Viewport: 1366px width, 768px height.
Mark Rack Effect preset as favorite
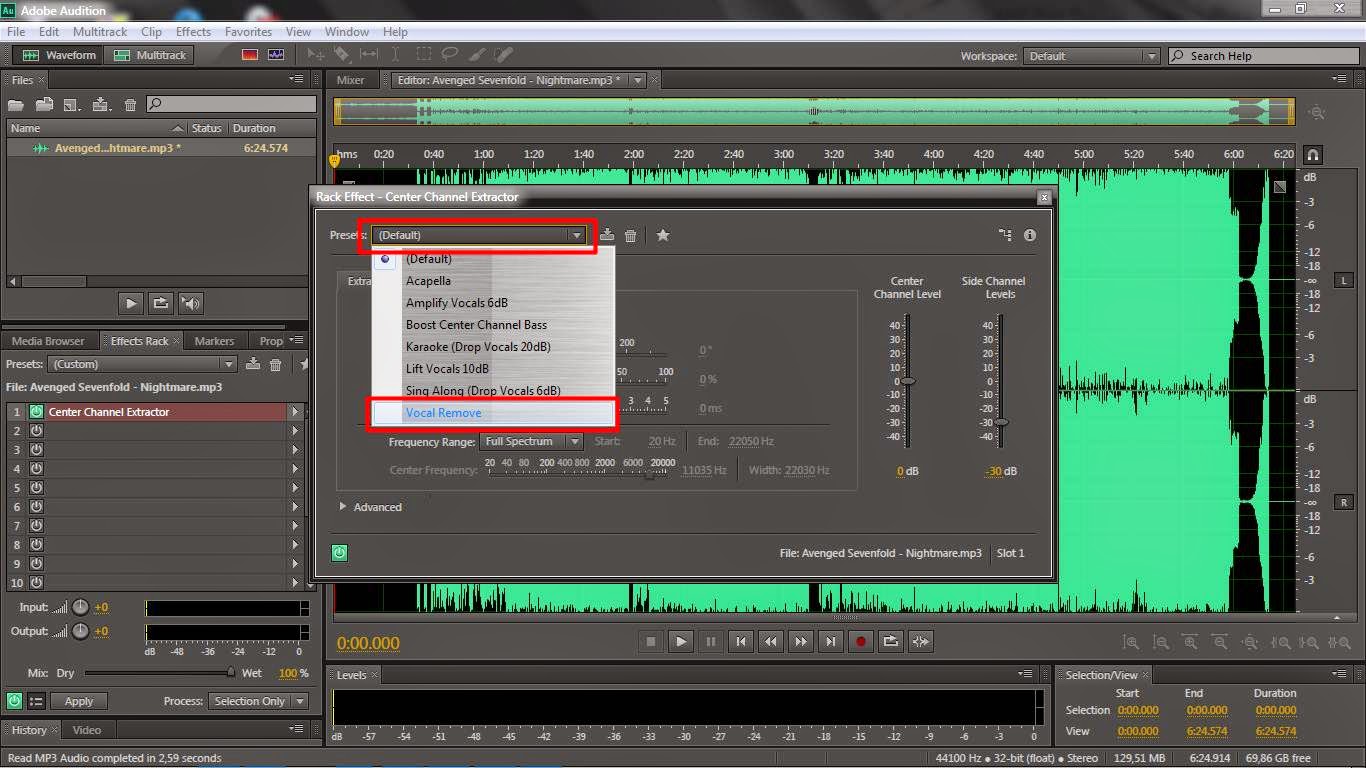click(663, 235)
